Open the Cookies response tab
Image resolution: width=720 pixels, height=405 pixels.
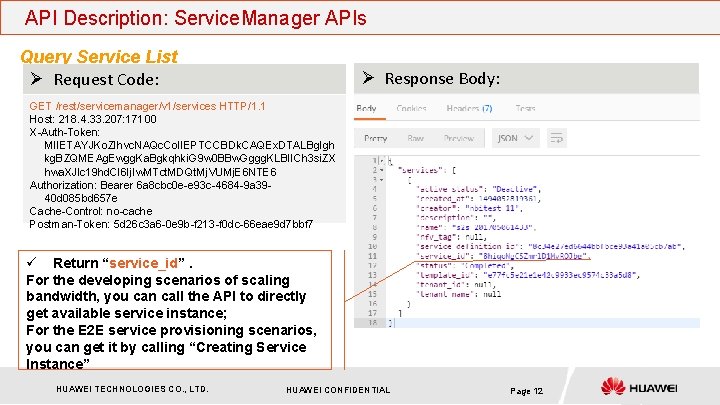[x=411, y=108]
